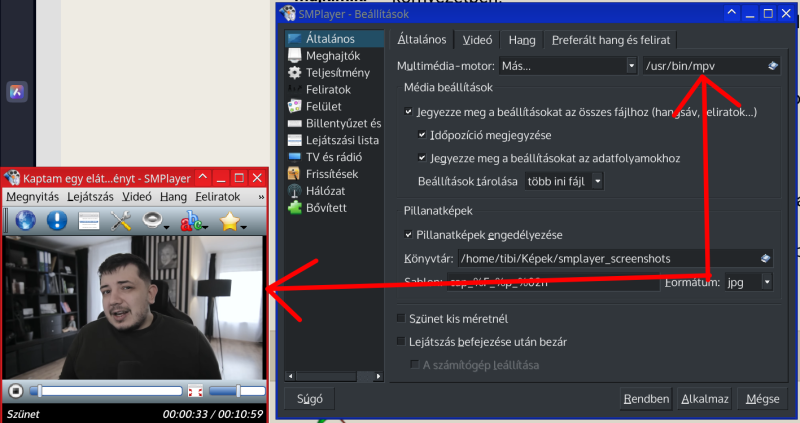This screenshot has height=423, width=800.
Task: Open the Bővített puzzle category
Action: (334, 207)
